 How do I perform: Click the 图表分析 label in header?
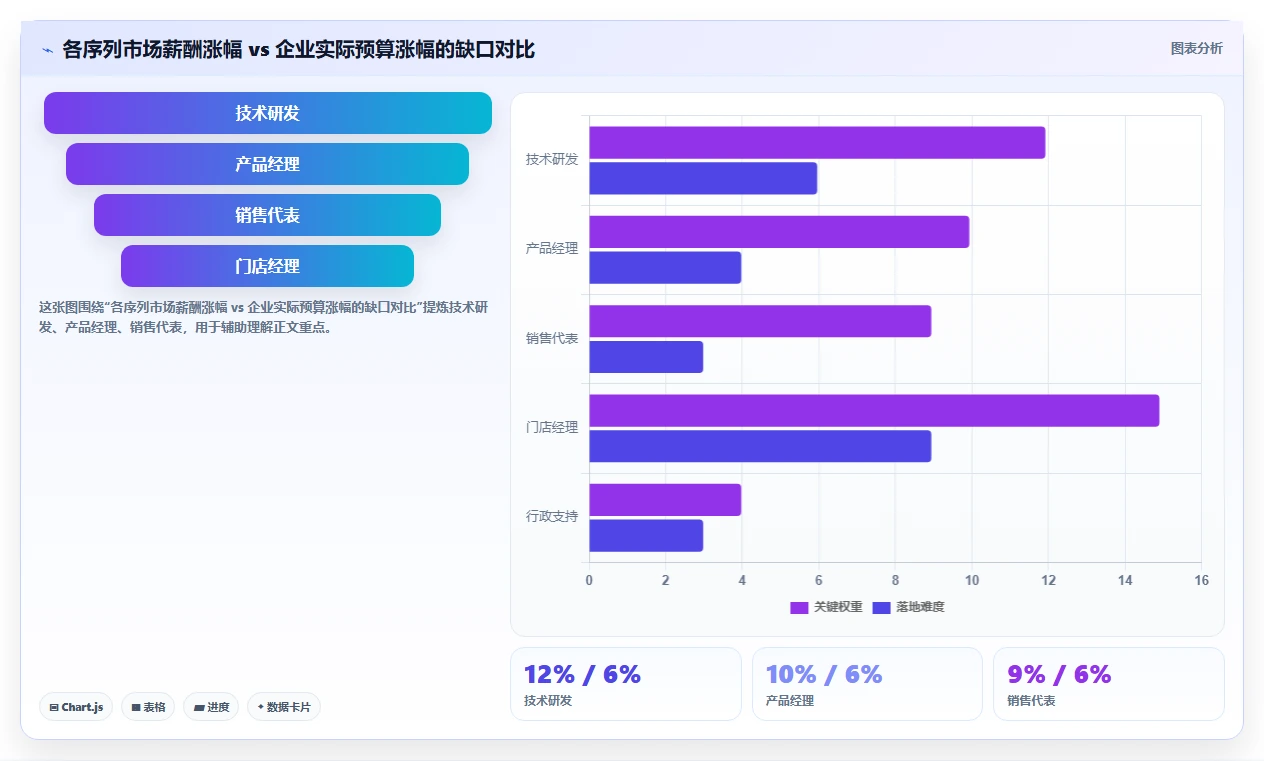coord(1196,48)
